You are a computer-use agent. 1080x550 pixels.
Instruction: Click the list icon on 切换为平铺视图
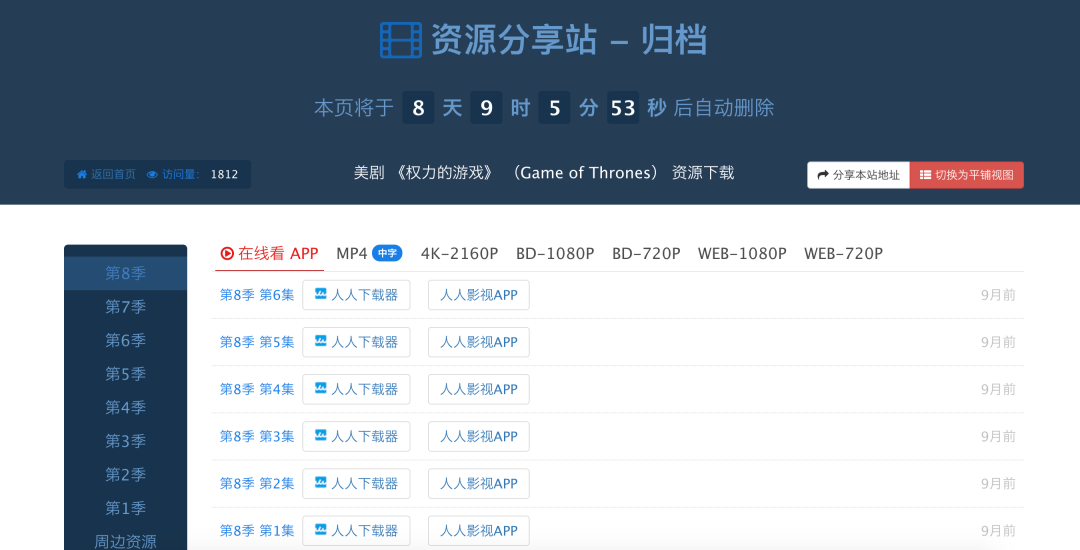point(925,175)
